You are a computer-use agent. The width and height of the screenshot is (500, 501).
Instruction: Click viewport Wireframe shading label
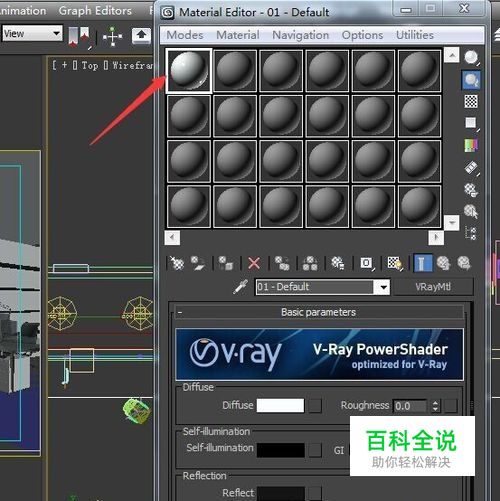click(133, 65)
